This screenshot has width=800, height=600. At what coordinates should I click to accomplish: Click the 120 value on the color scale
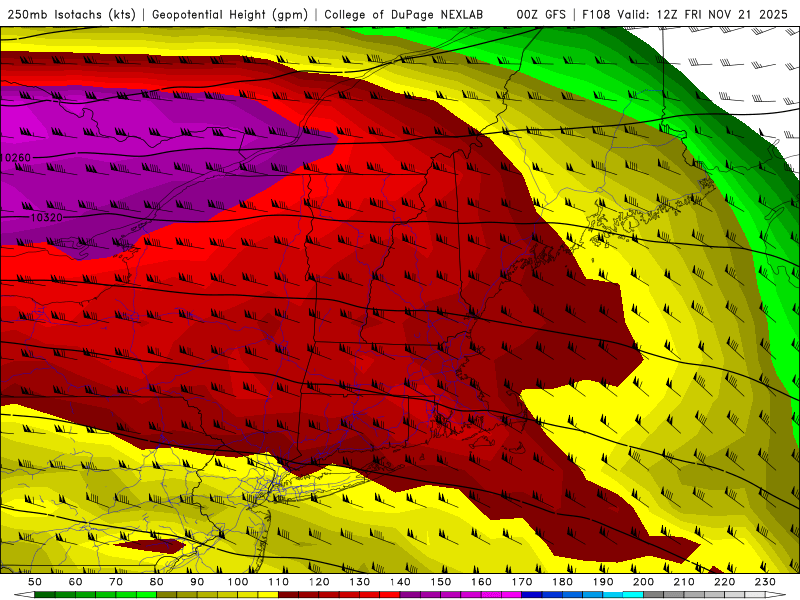coord(319,582)
